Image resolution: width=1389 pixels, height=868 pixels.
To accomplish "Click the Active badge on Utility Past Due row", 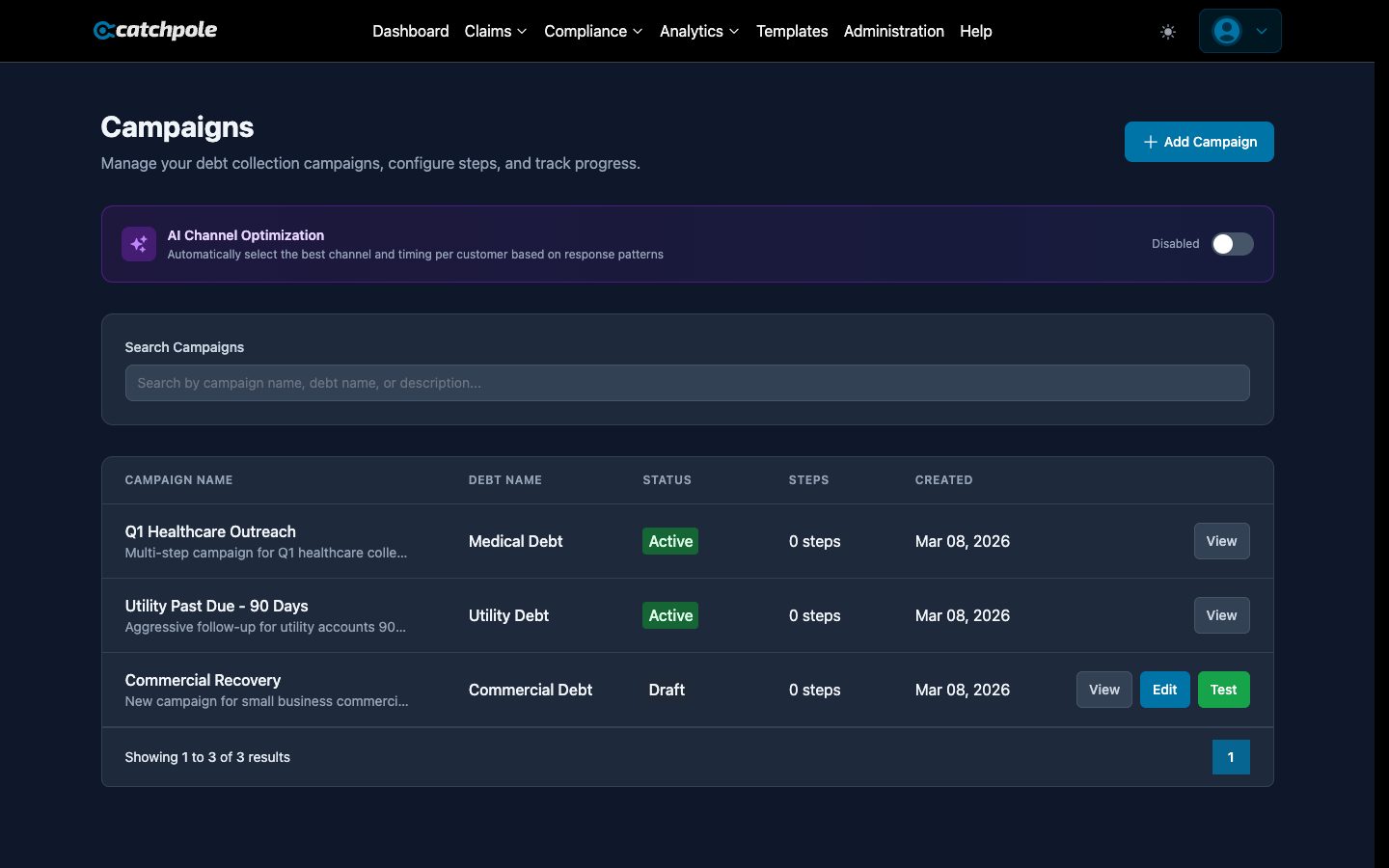I will click(669, 615).
